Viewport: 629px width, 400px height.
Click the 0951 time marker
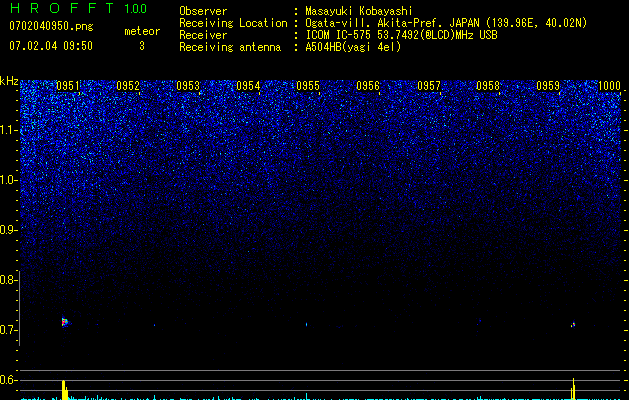pyautogui.click(x=68, y=86)
